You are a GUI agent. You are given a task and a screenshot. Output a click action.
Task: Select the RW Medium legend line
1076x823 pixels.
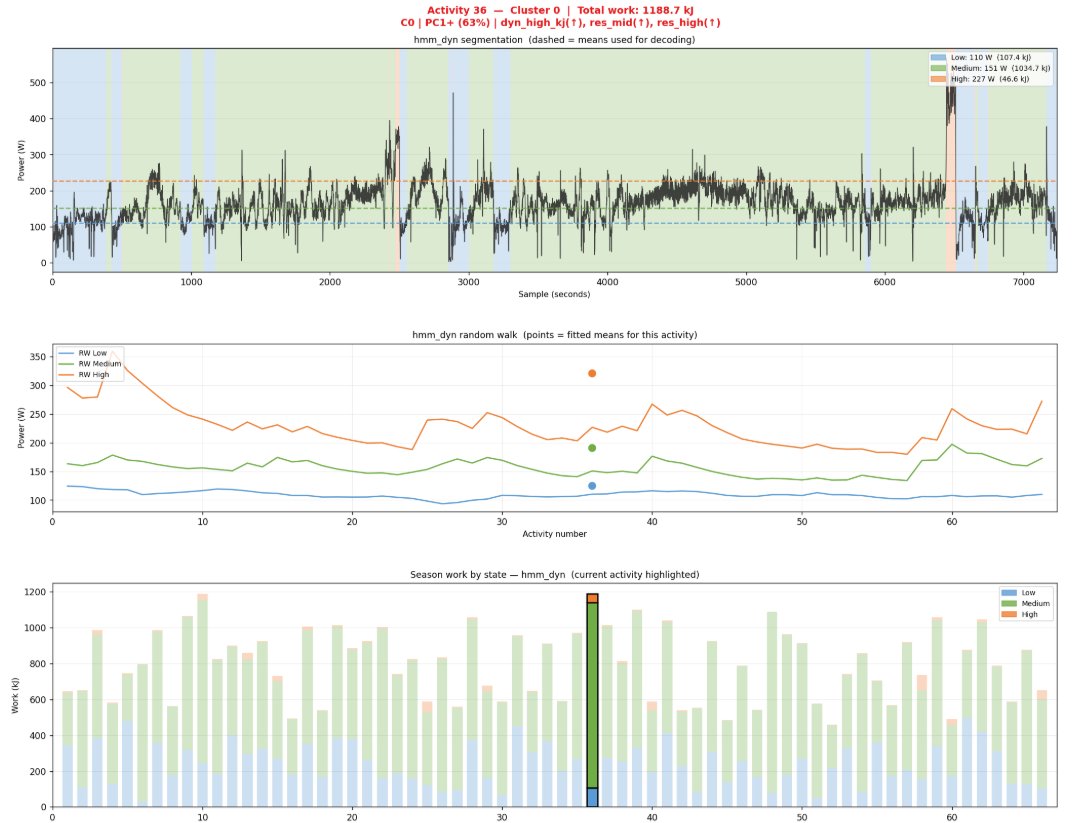pos(66,364)
